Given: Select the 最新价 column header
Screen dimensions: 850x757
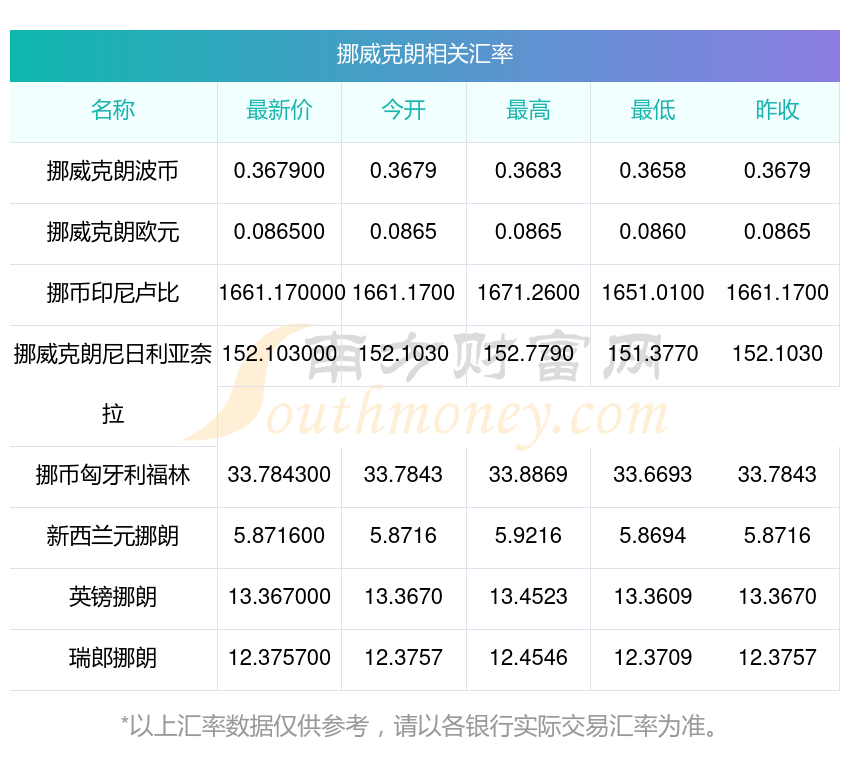Looking at the screenshot, I should tap(279, 110).
